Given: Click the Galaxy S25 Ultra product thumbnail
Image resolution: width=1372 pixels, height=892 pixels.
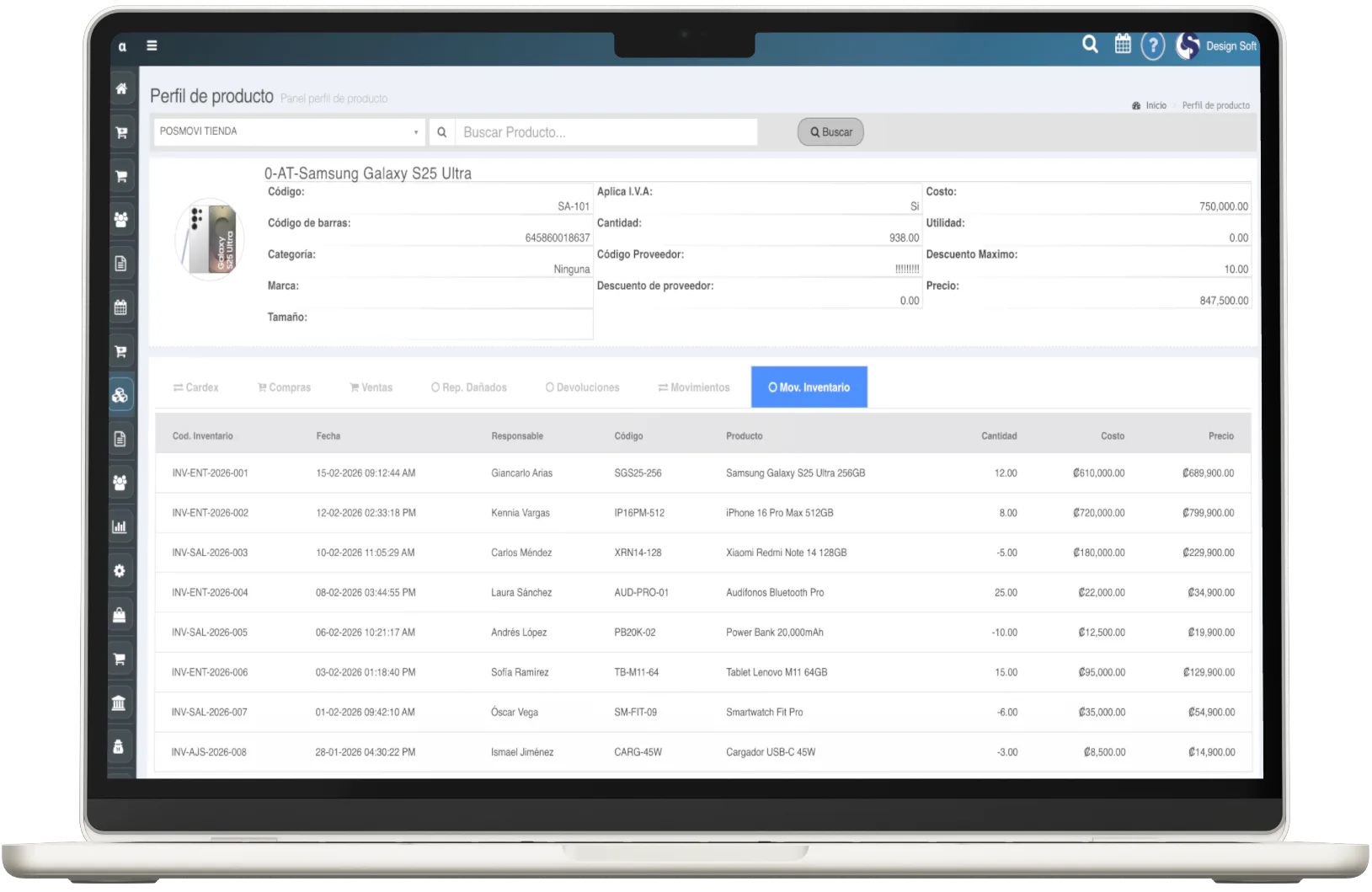Looking at the screenshot, I should coord(210,240).
